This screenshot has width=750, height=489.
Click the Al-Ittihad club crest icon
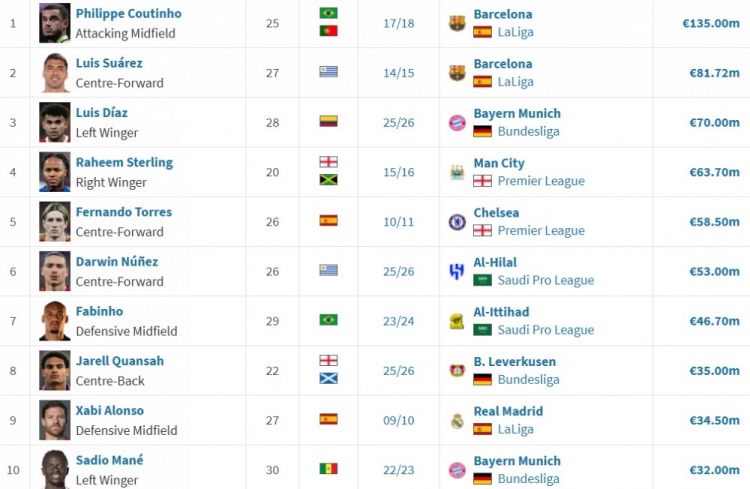(x=457, y=321)
